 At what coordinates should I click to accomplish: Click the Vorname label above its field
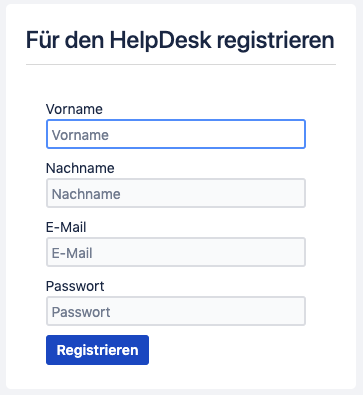[x=74, y=109]
